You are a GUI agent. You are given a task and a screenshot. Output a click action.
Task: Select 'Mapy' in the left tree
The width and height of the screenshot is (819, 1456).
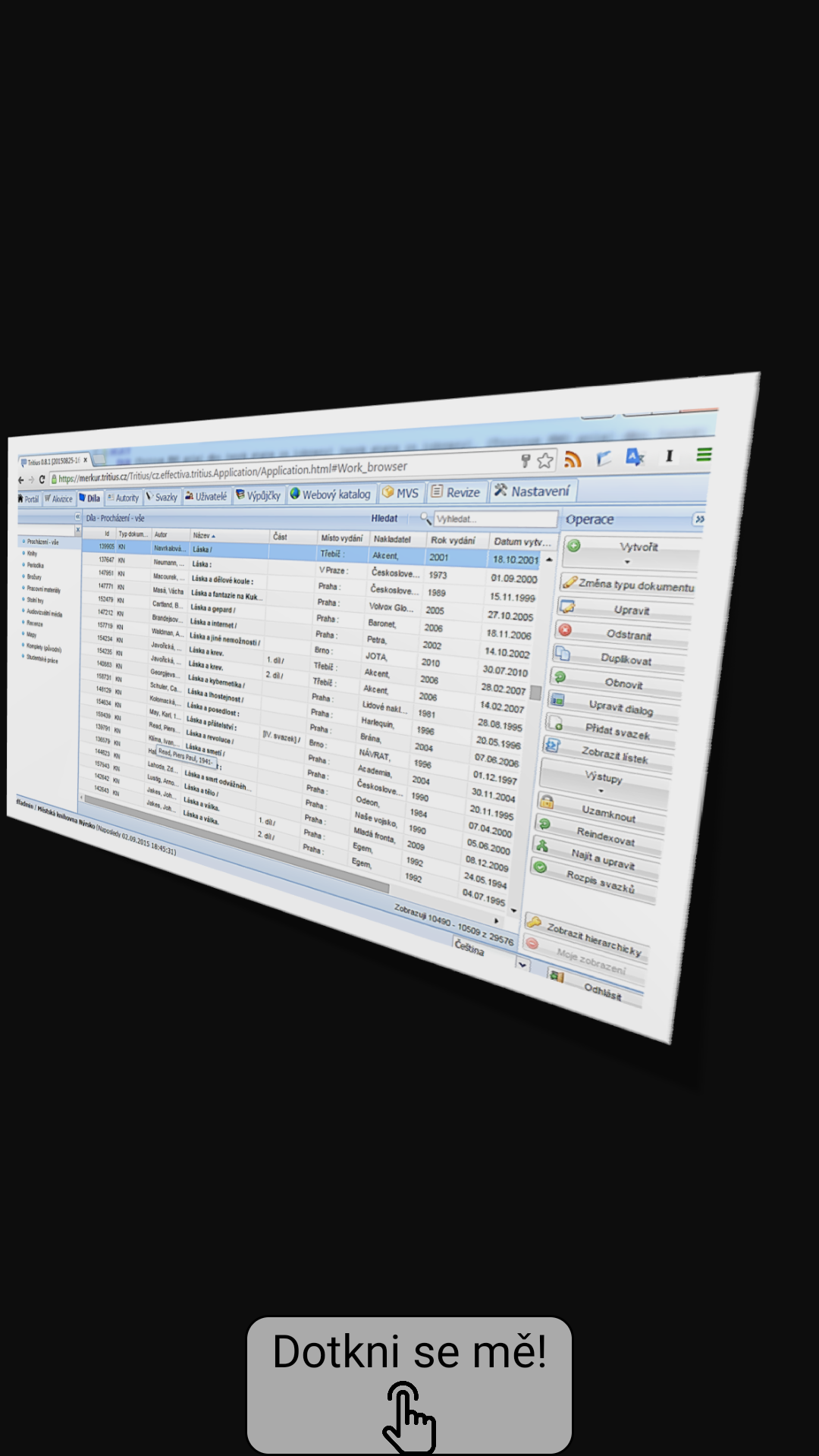(32, 635)
